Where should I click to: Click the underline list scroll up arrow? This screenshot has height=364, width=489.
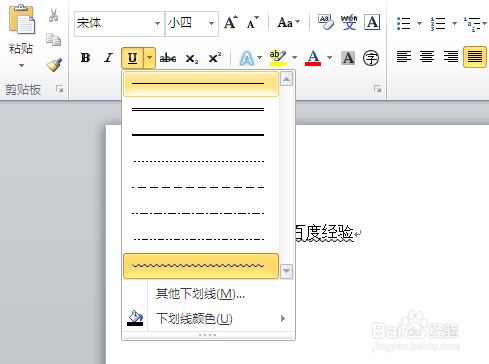(x=287, y=79)
